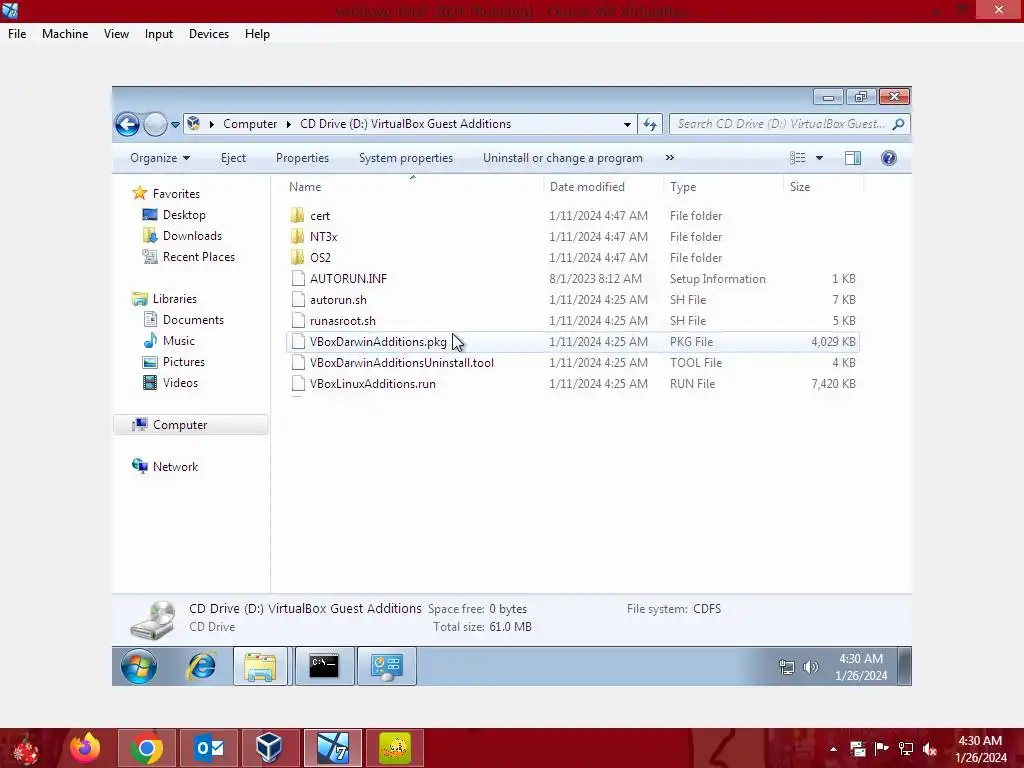Open Google Chrome from host taskbar

click(146, 748)
